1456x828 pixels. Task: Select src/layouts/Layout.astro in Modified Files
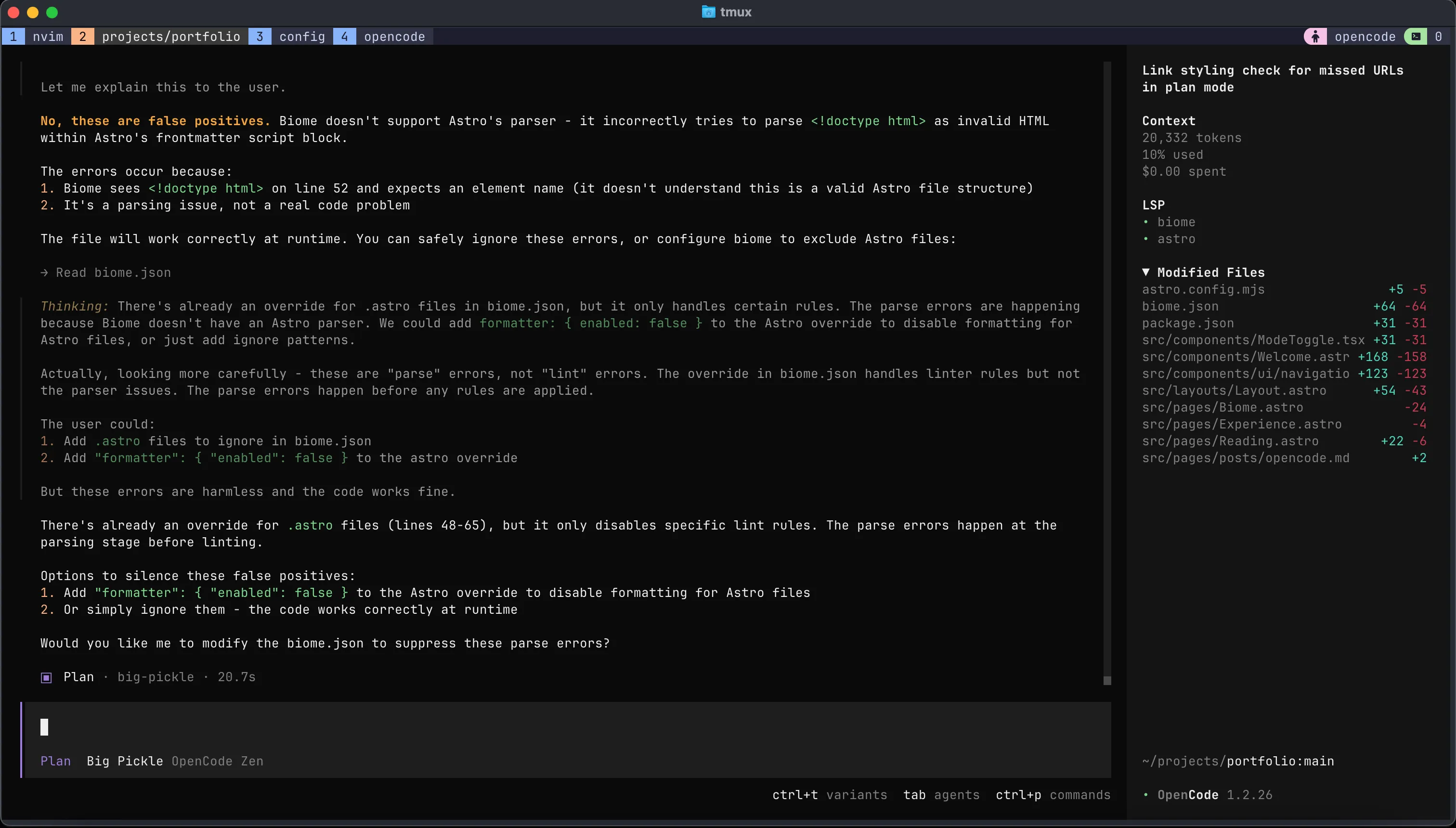coord(1234,390)
